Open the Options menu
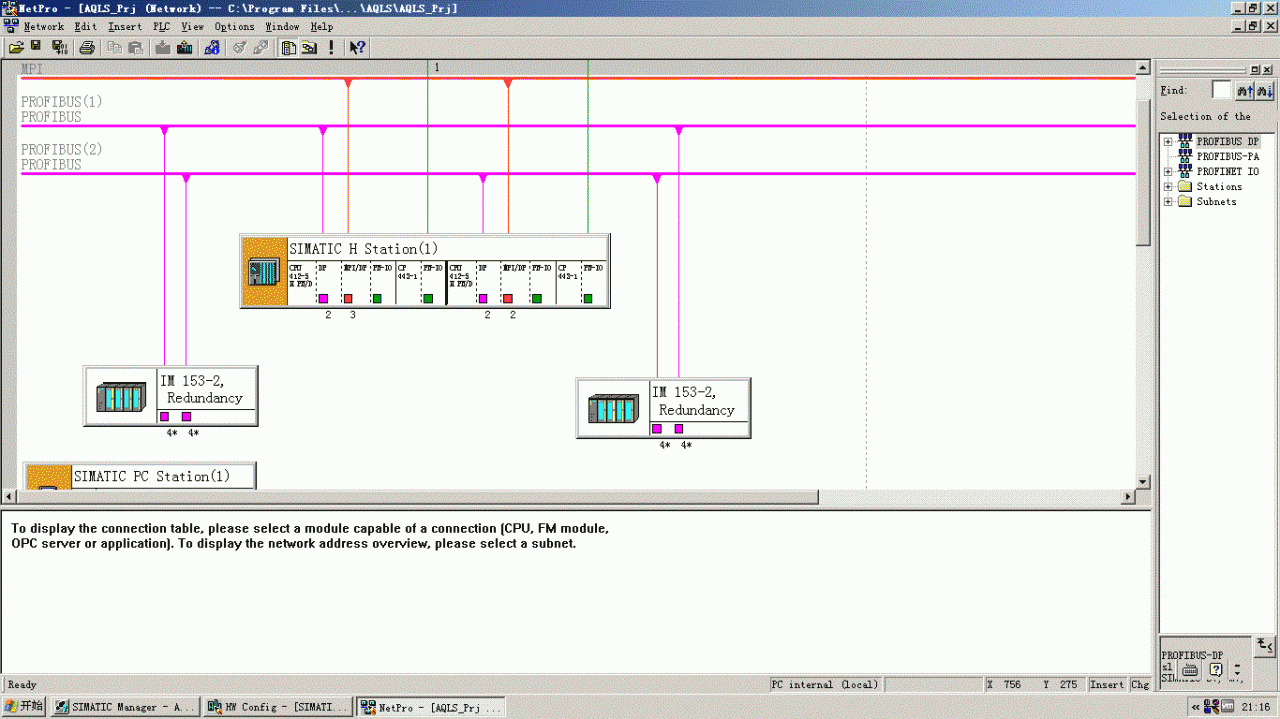Viewport: 1280px width, 719px height. 234,27
